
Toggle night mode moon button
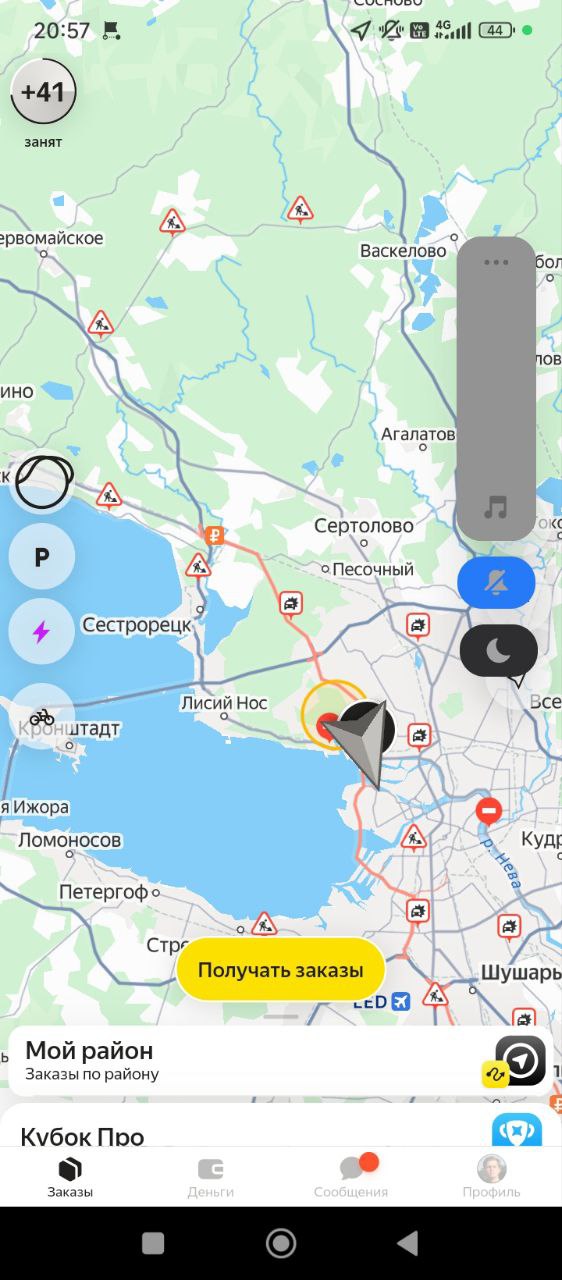point(498,651)
